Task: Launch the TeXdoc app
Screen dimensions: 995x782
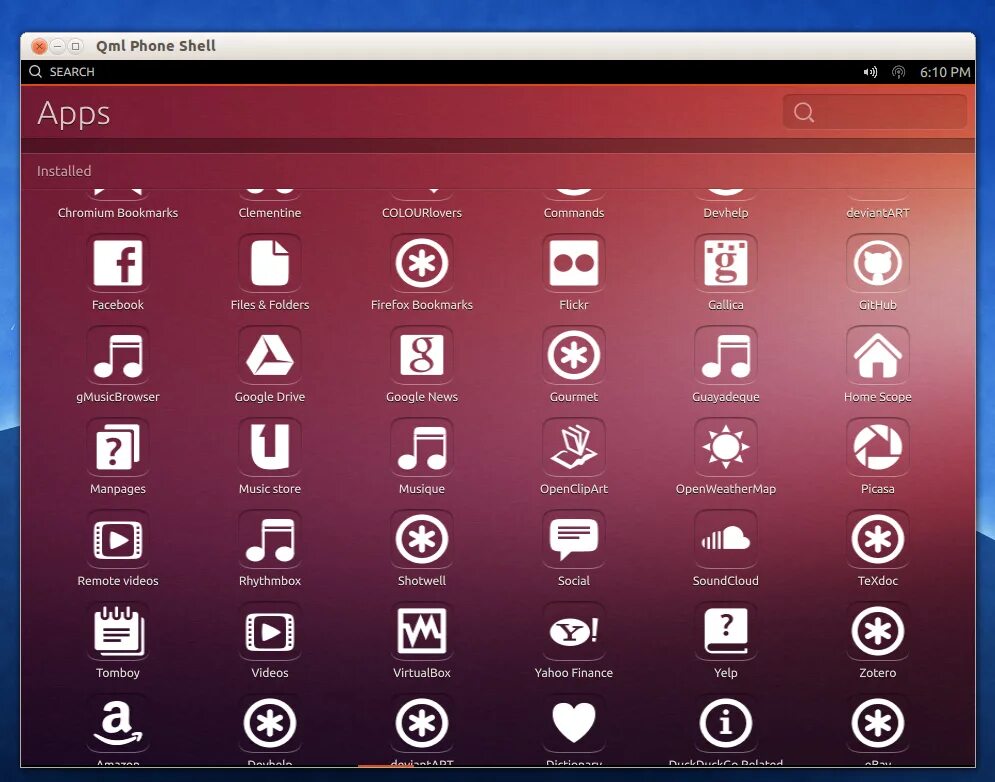Action: pos(878,539)
